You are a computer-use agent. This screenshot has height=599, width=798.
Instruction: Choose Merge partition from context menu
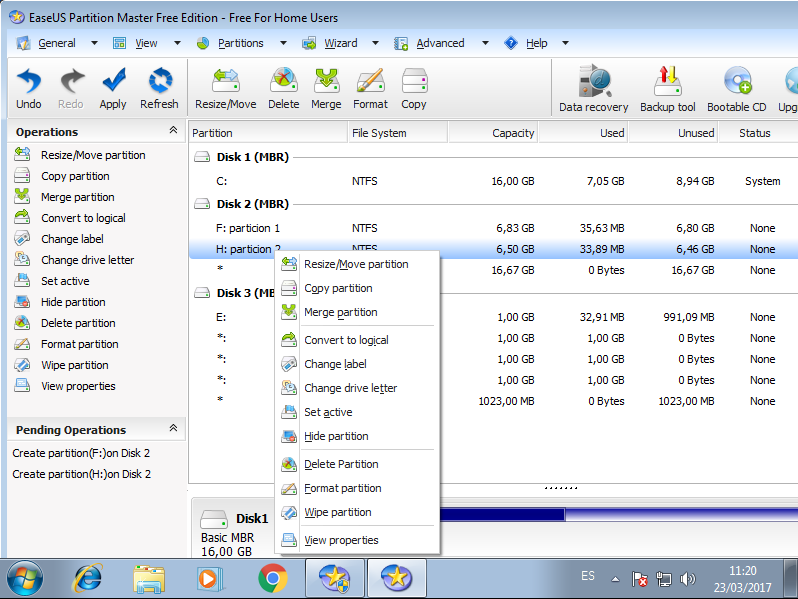[x=357, y=312]
